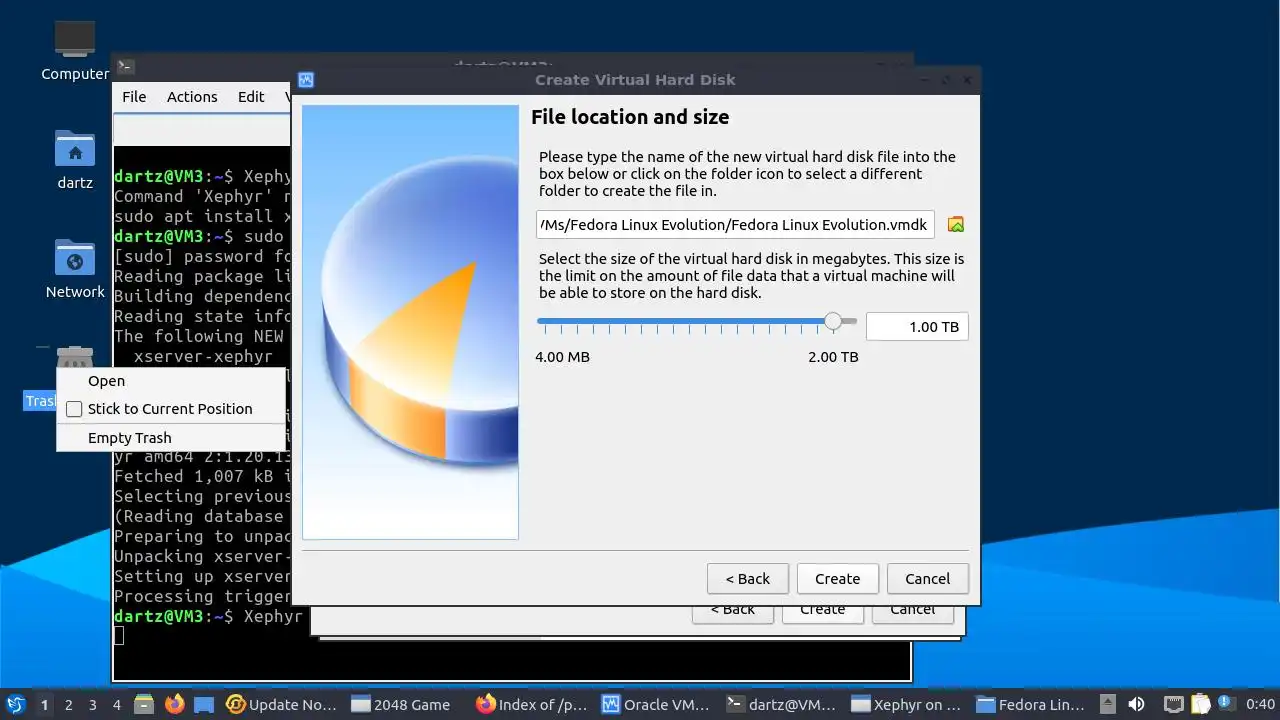The image size is (1280, 720).
Task: Click the 0:40 clock in the panel
Action: [1260, 705]
